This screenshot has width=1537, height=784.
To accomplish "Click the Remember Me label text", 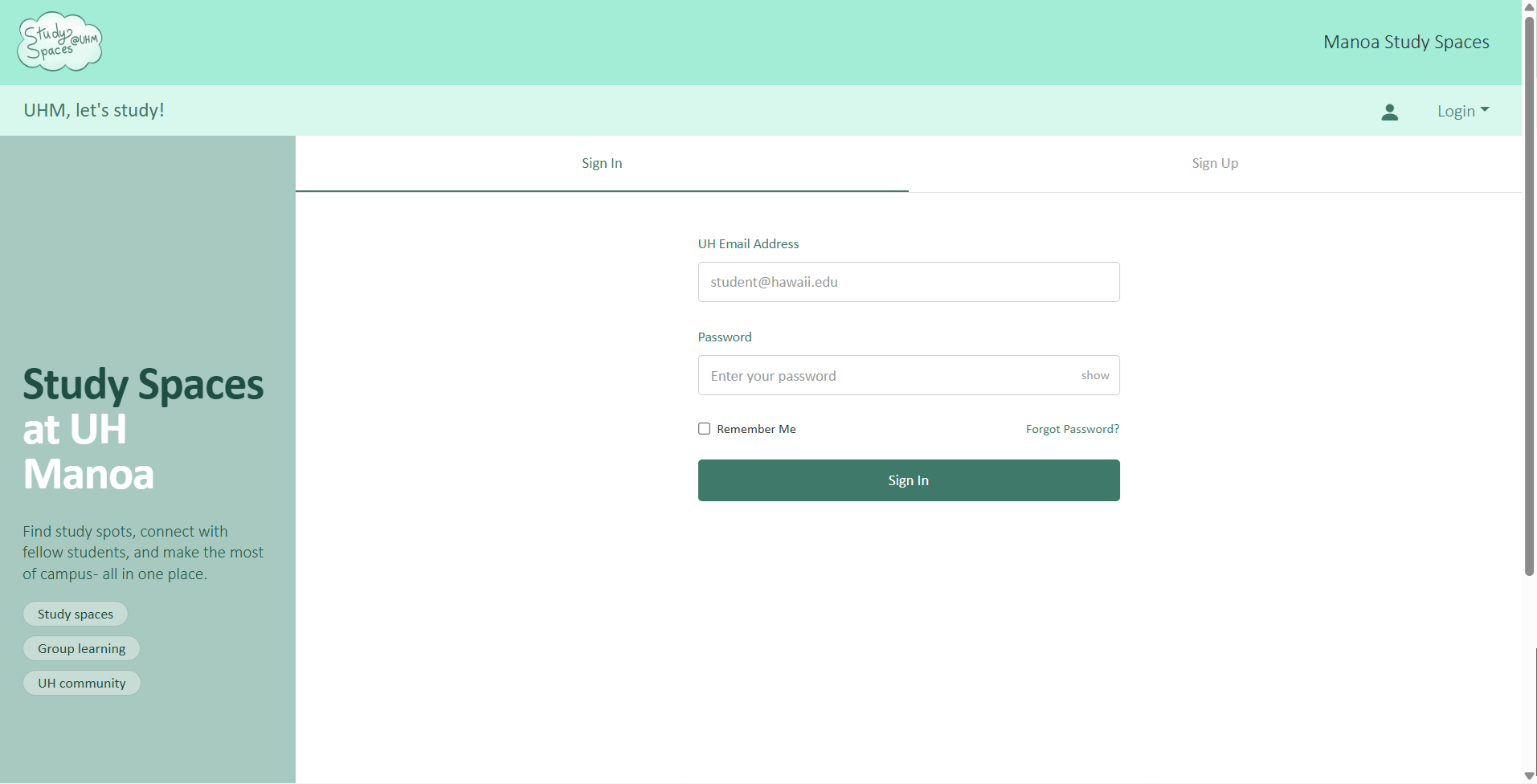I will click(756, 429).
